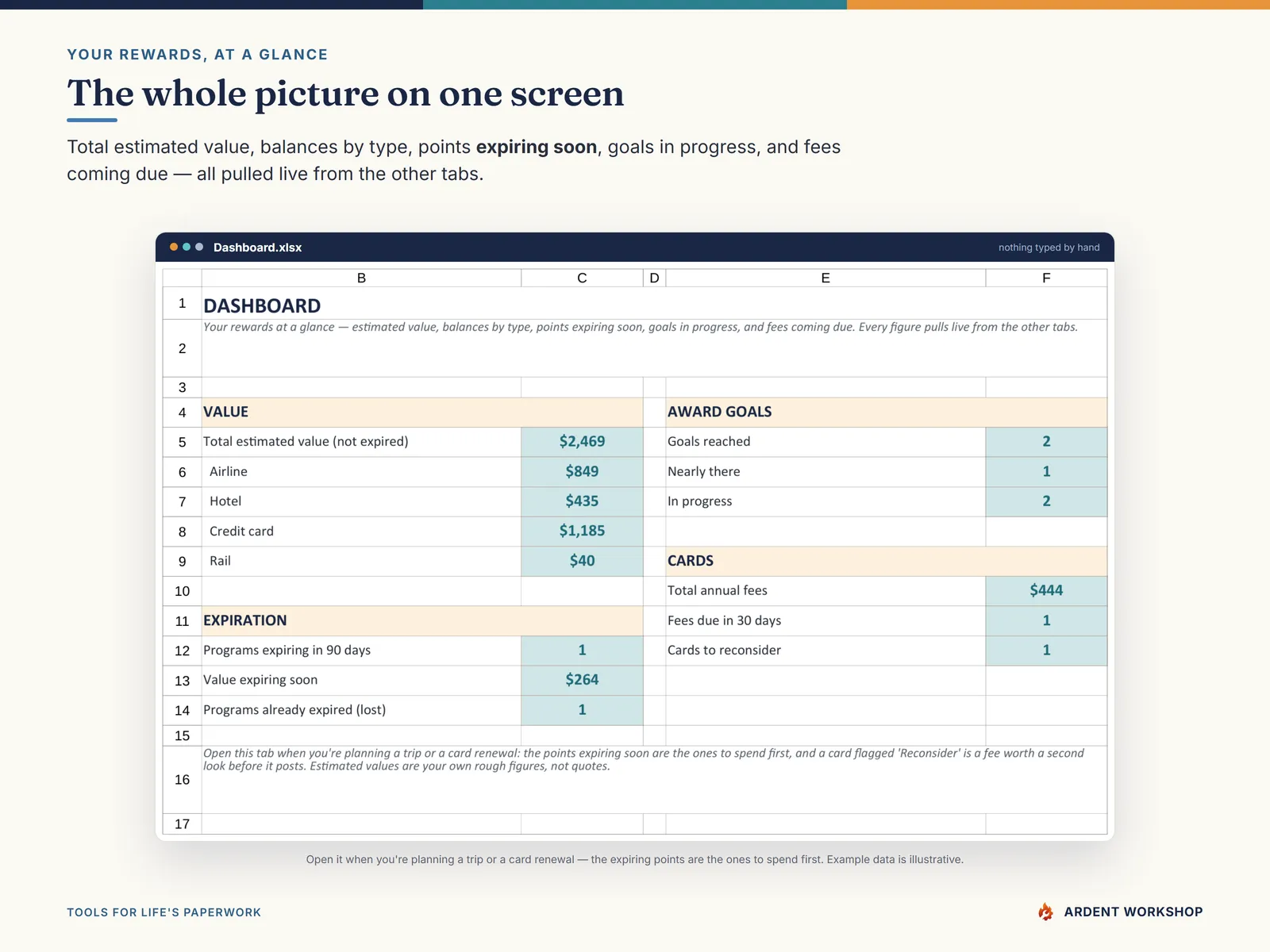
Task: Select column D header
Action: click(654, 278)
